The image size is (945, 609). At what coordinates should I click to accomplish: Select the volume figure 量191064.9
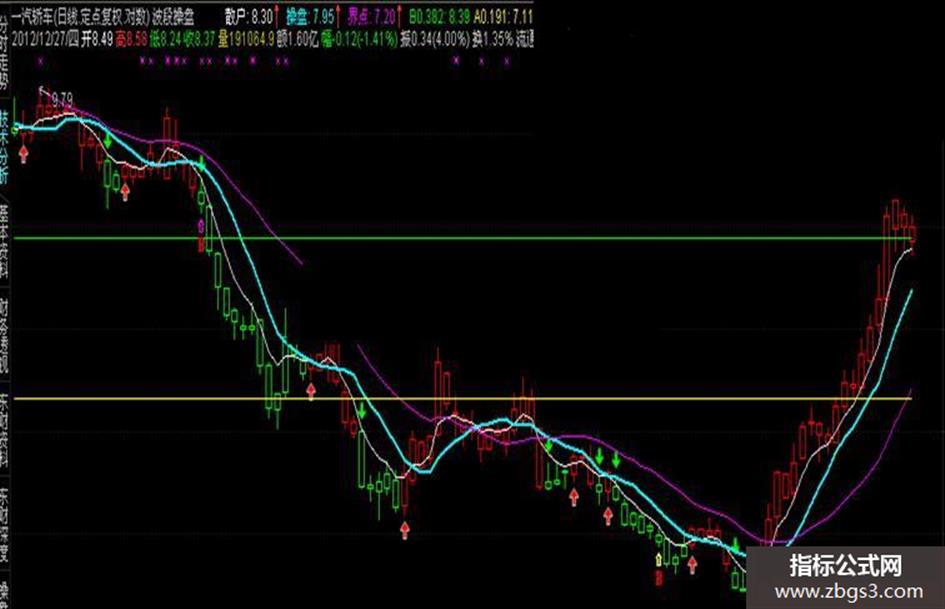coord(246,40)
